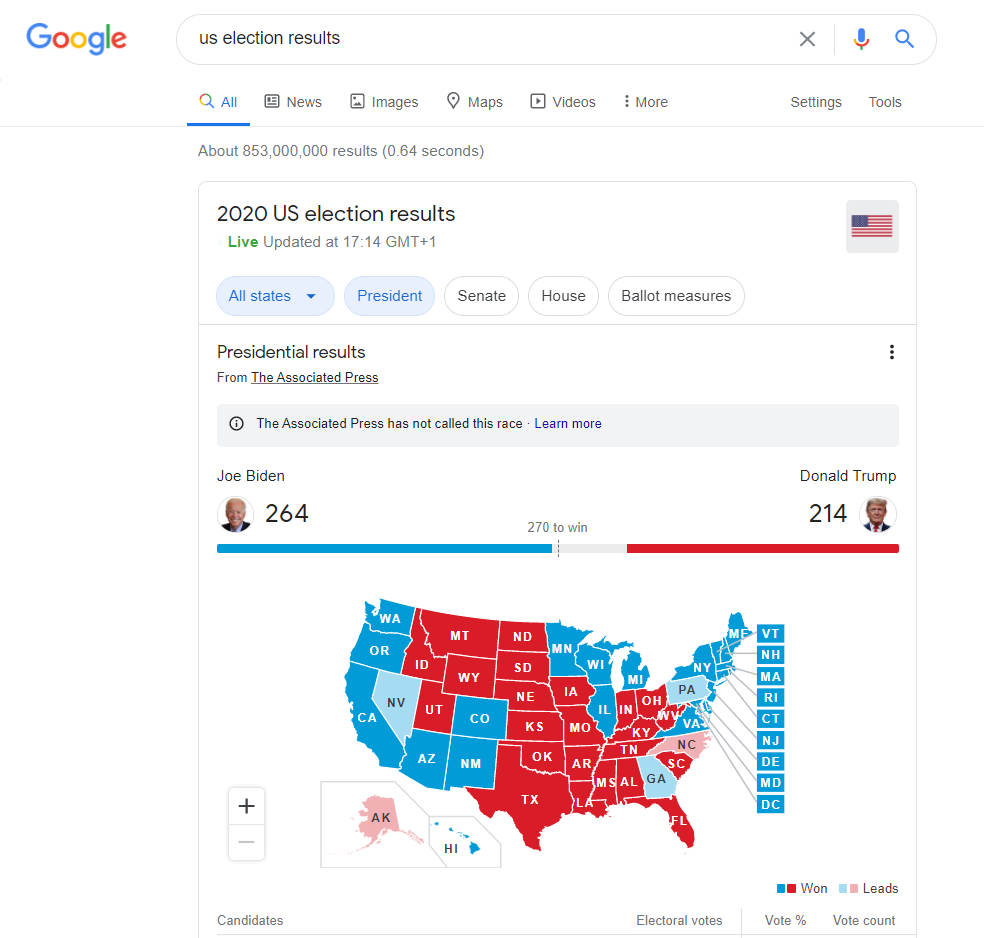Open the More search options menu
The width and height of the screenshot is (984, 938).
point(645,102)
